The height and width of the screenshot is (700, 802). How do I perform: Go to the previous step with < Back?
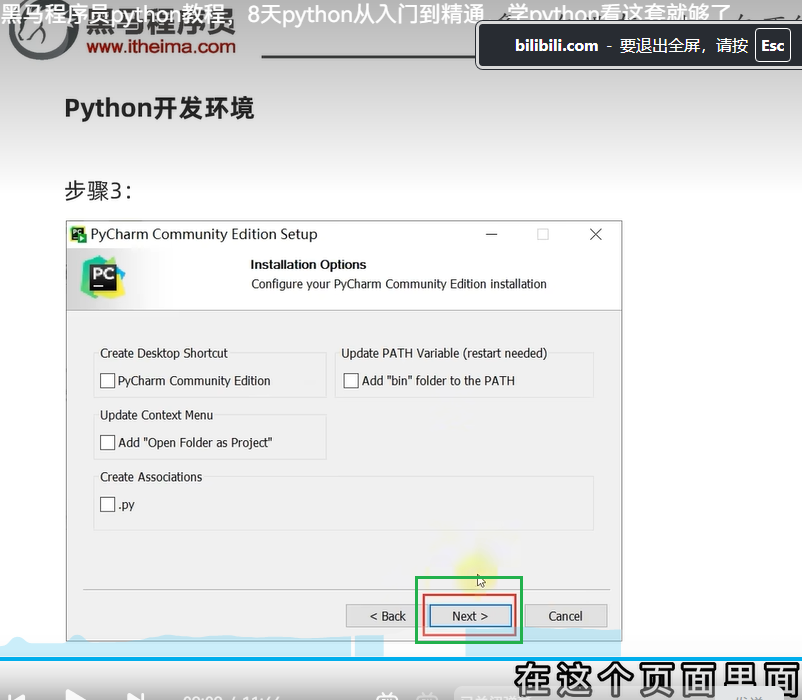(x=387, y=616)
